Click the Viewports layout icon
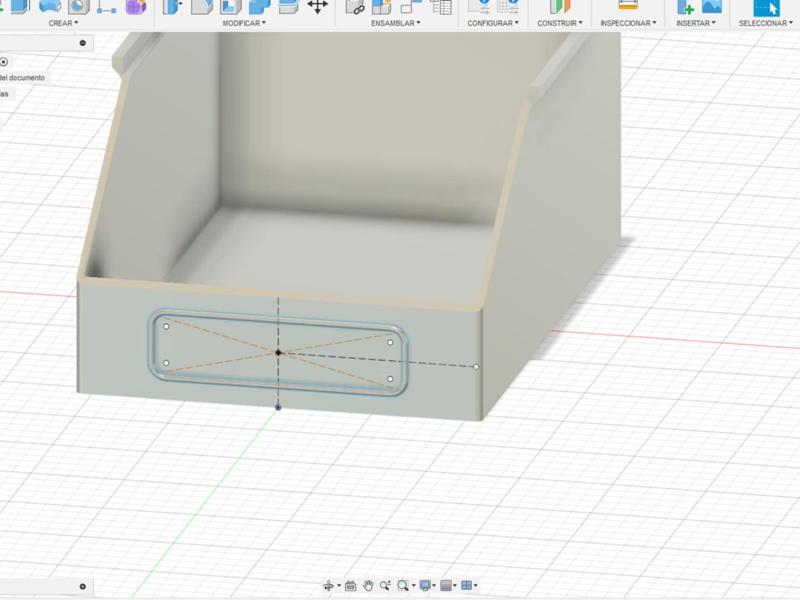 click(x=467, y=585)
